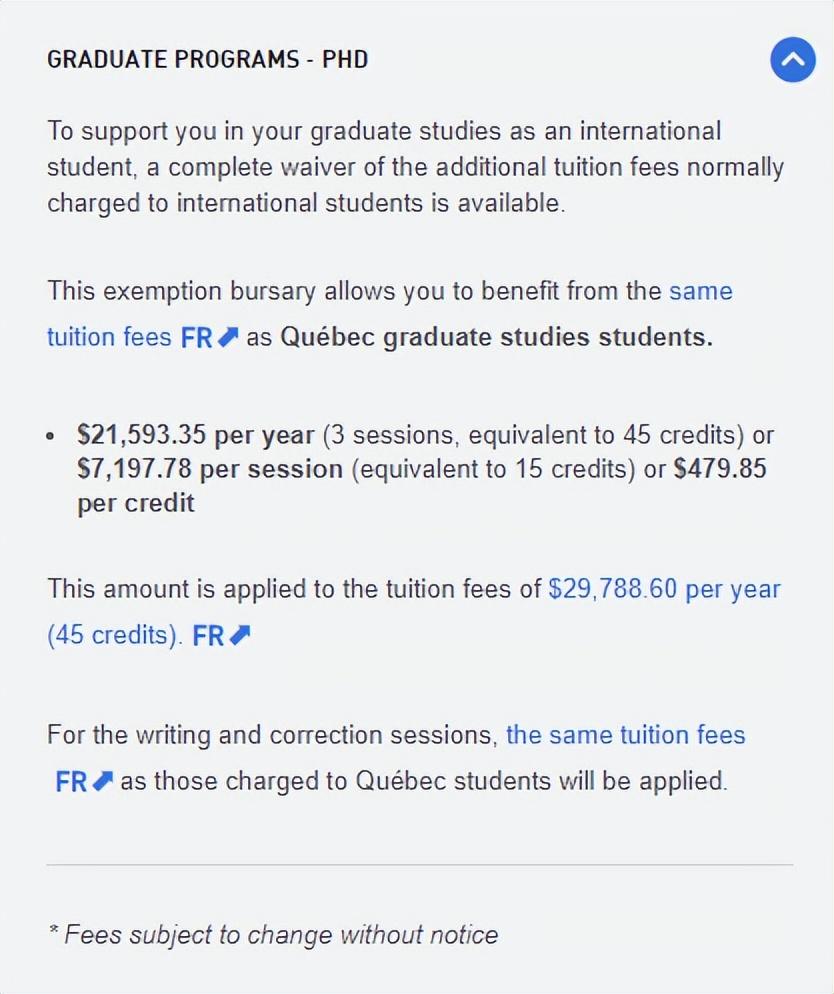Viewport: 834px width, 994px height.
Task: Click the '(45 credits).' link text
Action: pyautogui.click(x=115, y=635)
